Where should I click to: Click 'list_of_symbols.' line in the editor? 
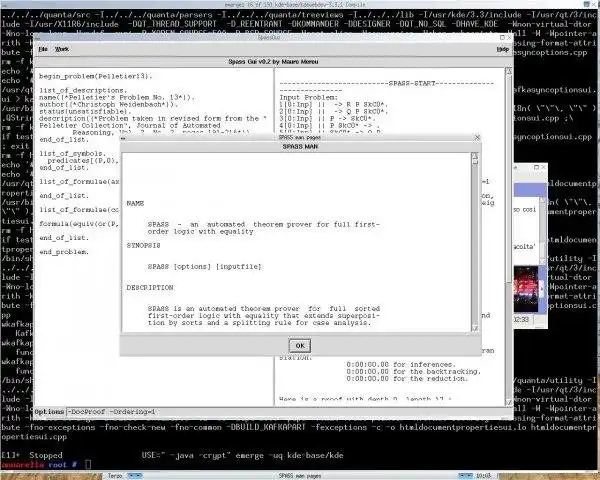tap(72, 153)
